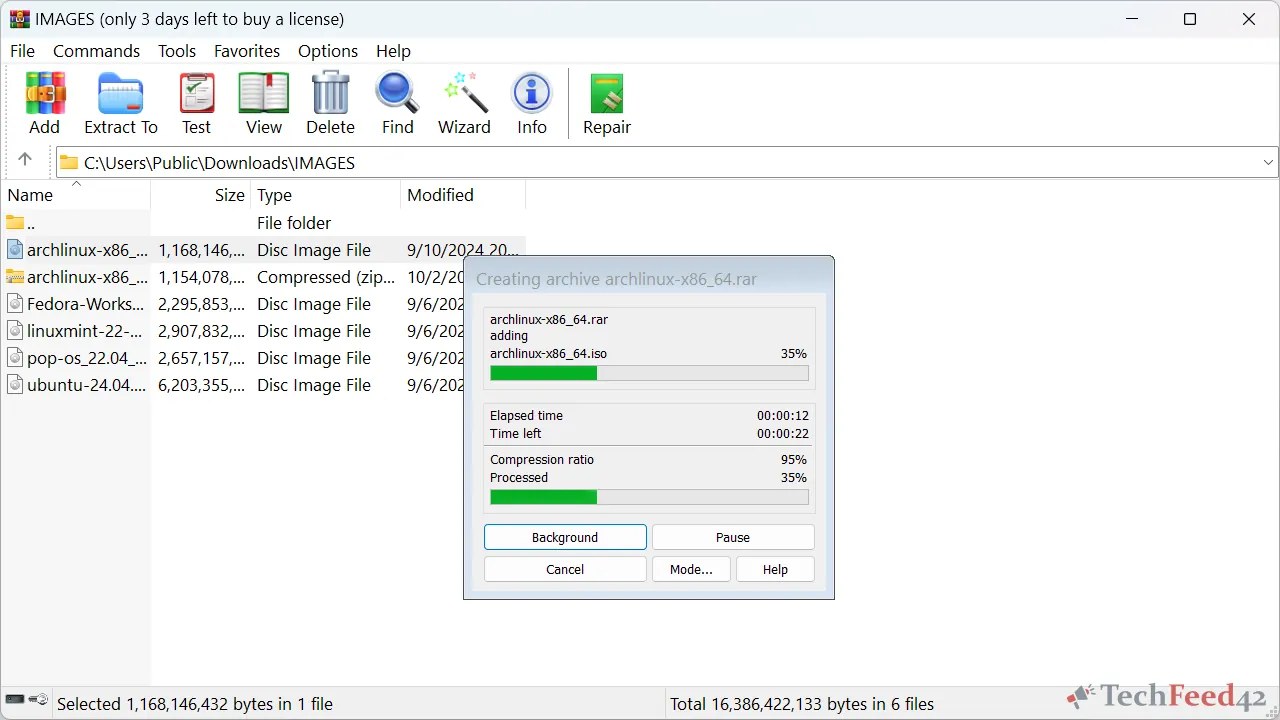This screenshot has width=1280, height=720.
Task: Select the parent folder '..' icon
Action: 15,222
